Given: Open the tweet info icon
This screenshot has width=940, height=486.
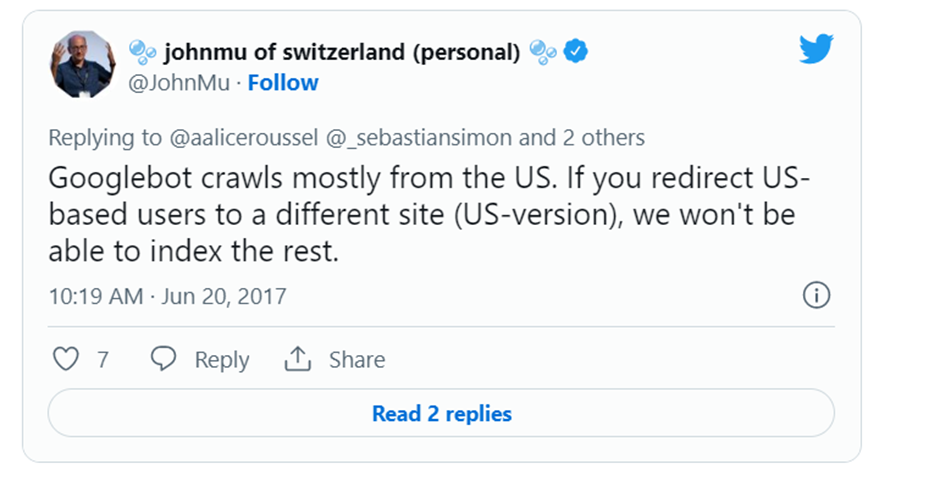Looking at the screenshot, I should point(817,295).
